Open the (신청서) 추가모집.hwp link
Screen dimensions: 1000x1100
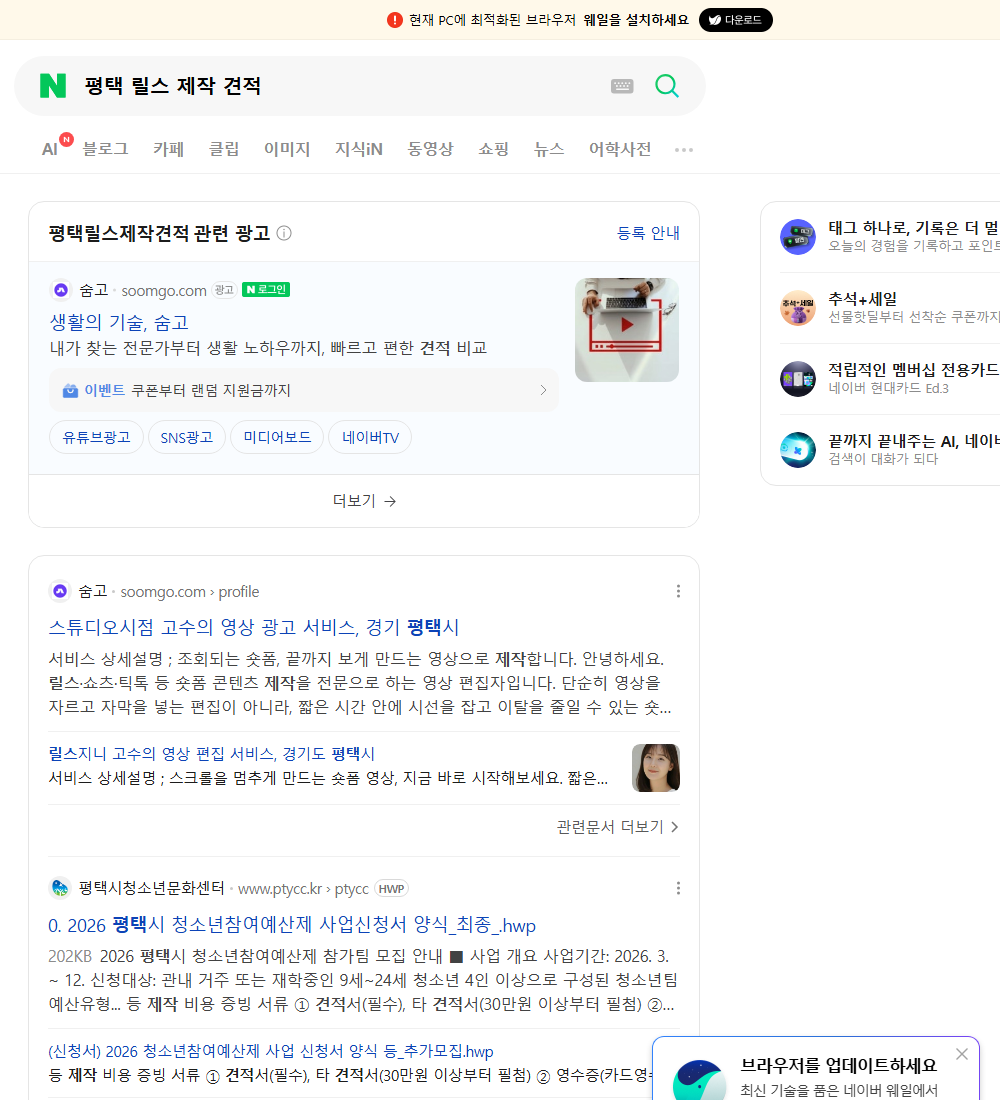(271, 1052)
